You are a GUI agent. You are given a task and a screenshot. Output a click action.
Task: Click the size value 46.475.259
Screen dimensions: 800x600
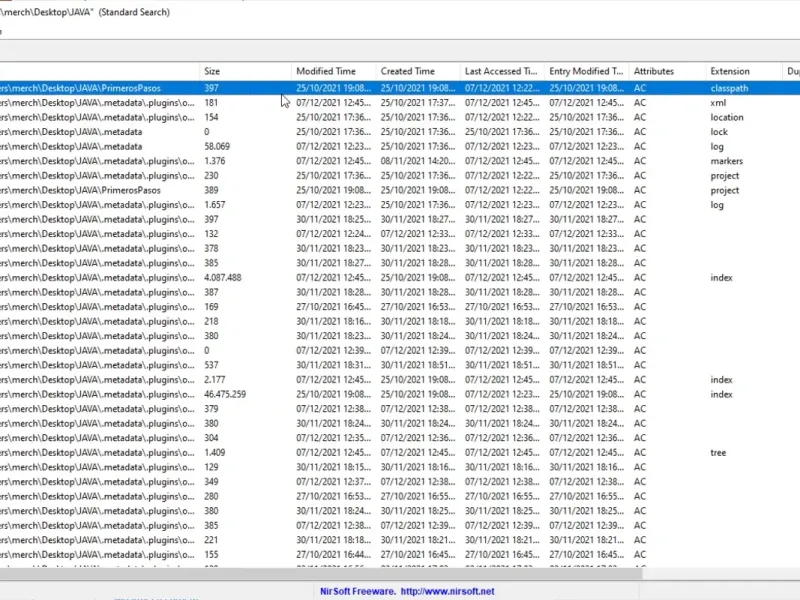[x=224, y=394]
